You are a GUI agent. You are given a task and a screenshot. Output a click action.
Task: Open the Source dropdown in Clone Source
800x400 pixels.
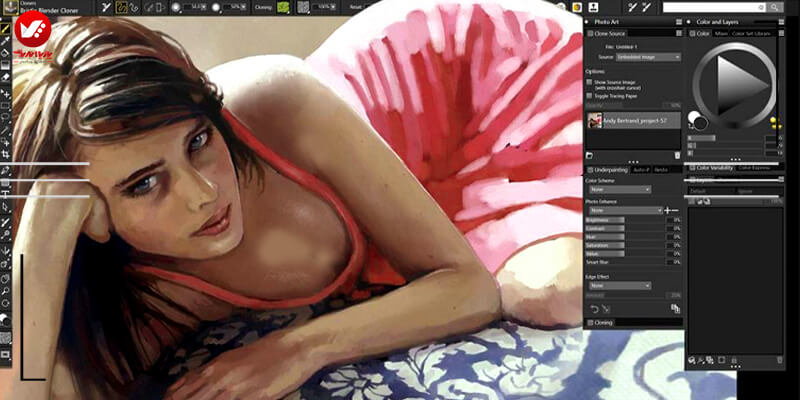tap(648, 57)
